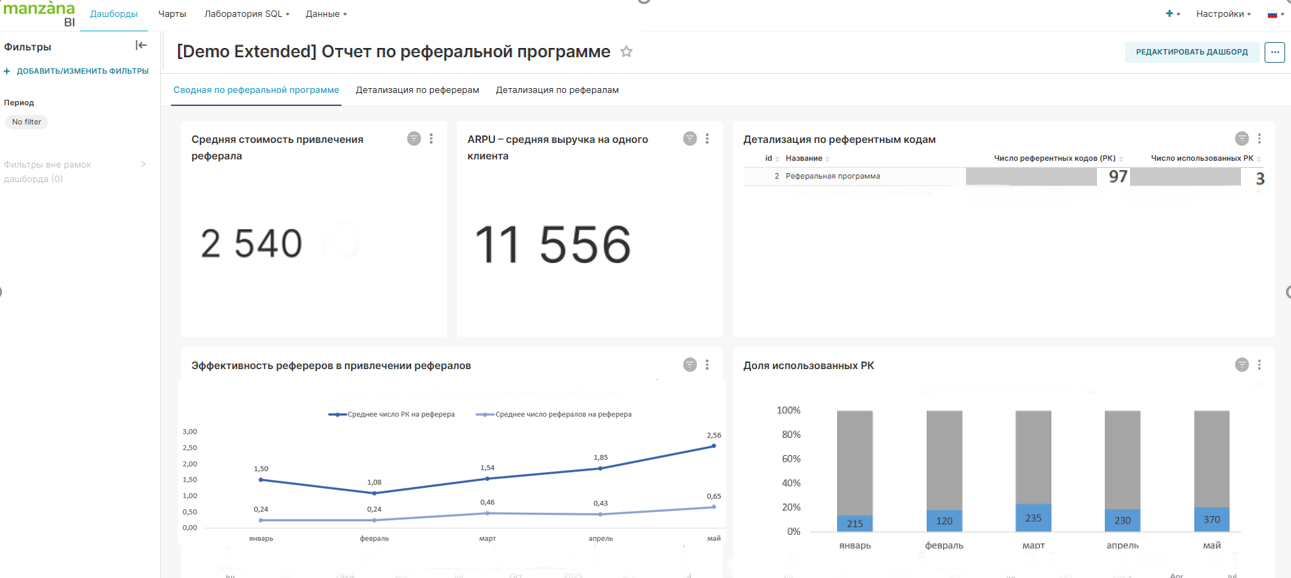Click the Manzana BI logo
The image size is (1291, 578).
(39, 13)
